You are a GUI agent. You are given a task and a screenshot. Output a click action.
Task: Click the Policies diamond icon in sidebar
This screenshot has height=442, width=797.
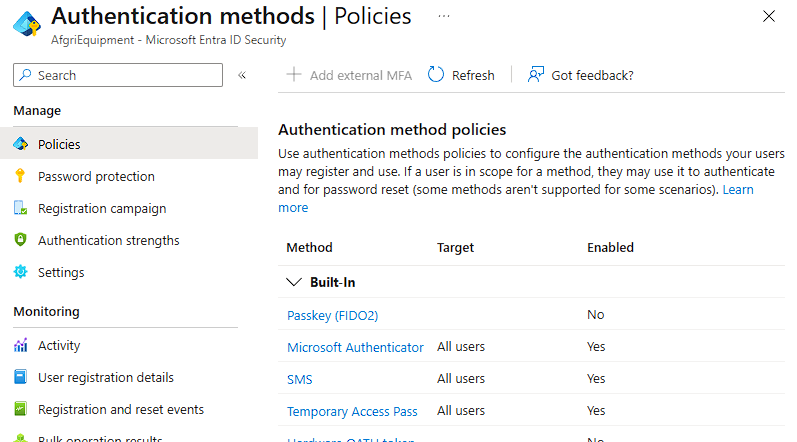(20, 144)
